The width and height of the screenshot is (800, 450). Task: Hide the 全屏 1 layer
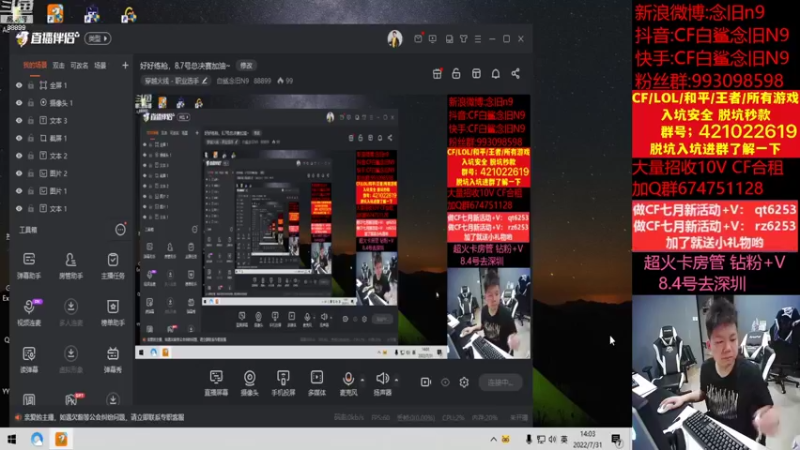pos(19,85)
